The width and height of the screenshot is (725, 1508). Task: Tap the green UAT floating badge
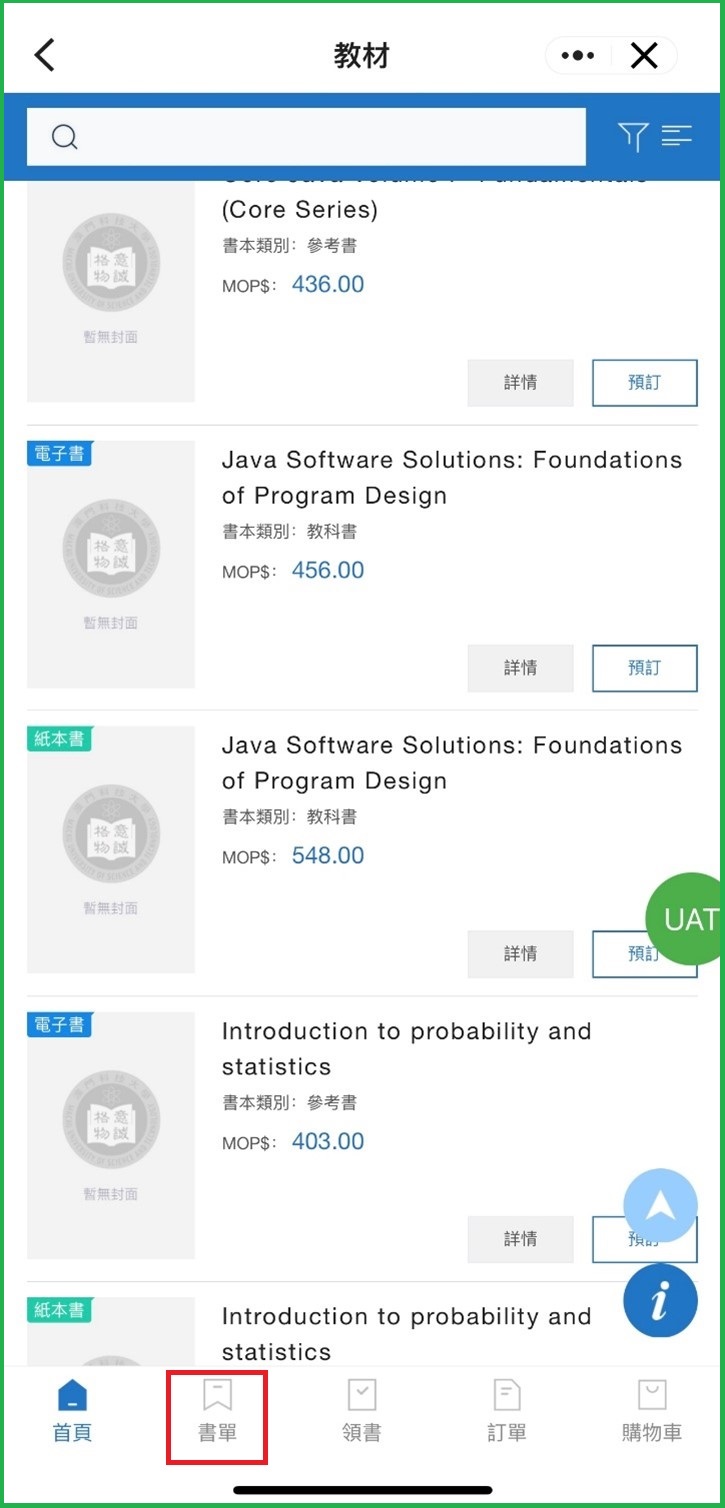click(x=688, y=919)
